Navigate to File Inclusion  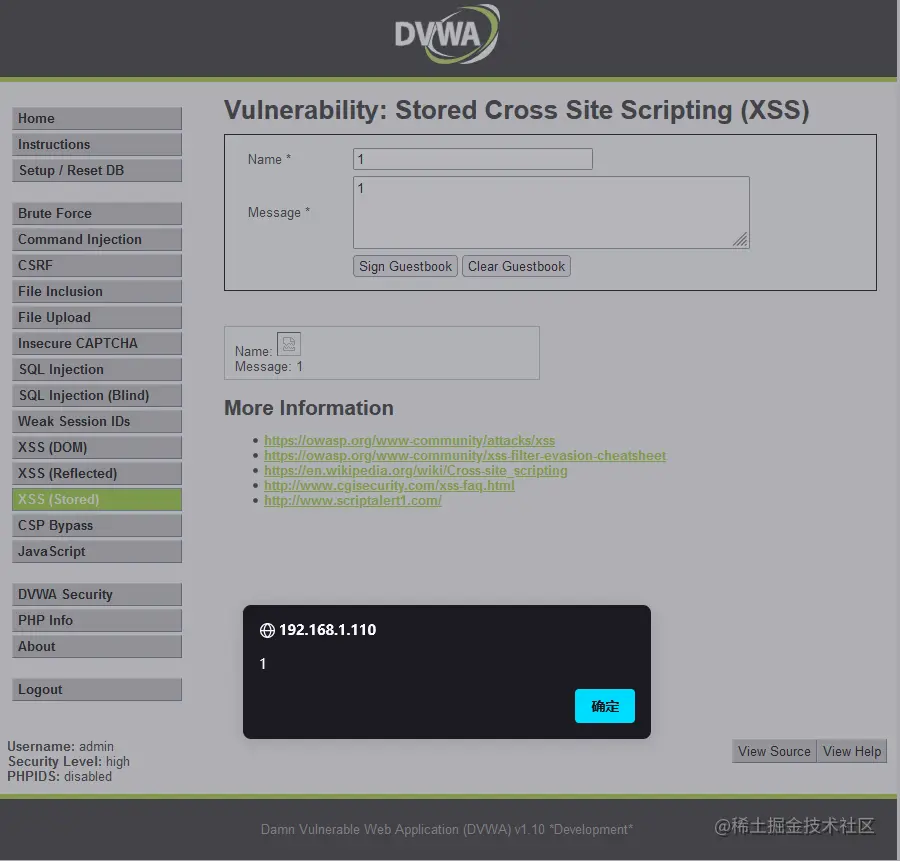click(97, 292)
